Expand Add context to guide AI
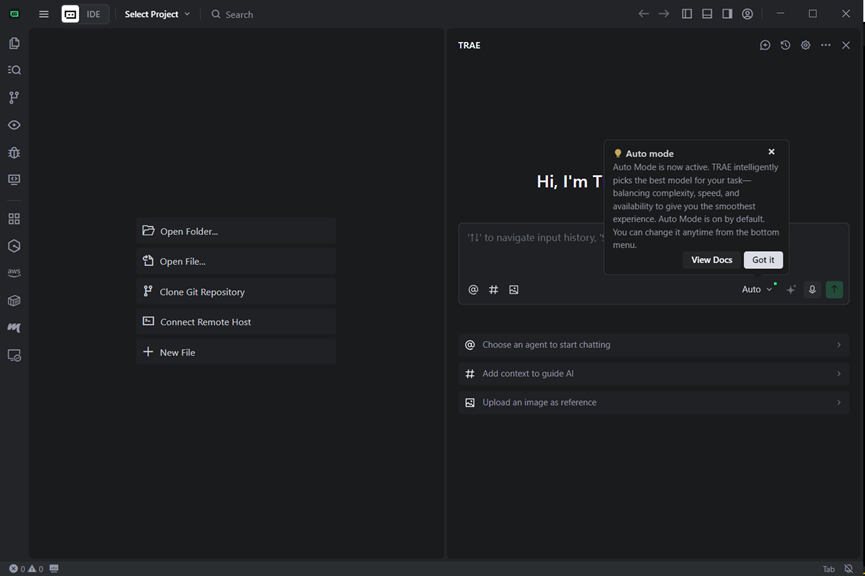The image size is (865, 576). pos(654,374)
